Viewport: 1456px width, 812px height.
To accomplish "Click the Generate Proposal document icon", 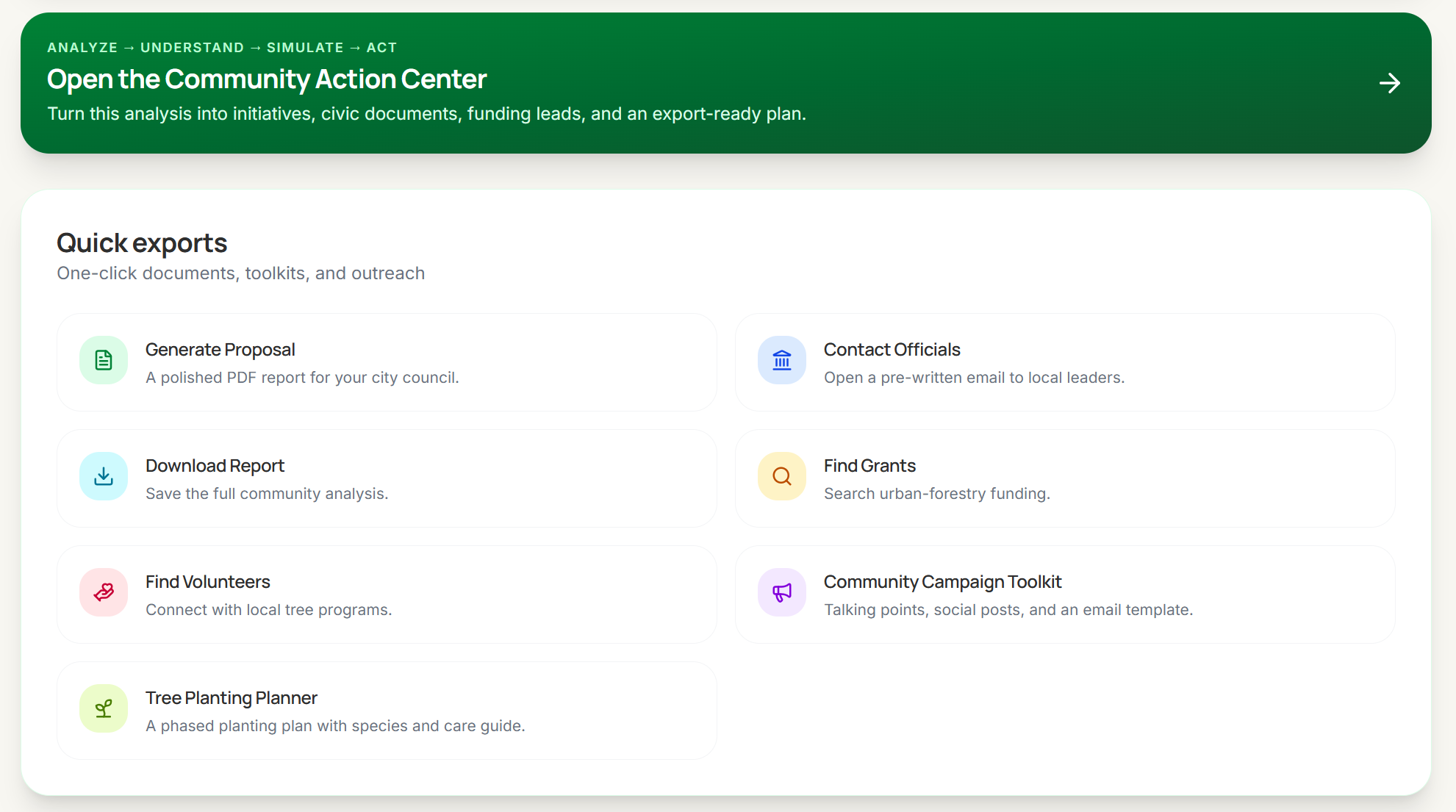I will pyautogui.click(x=104, y=360).
